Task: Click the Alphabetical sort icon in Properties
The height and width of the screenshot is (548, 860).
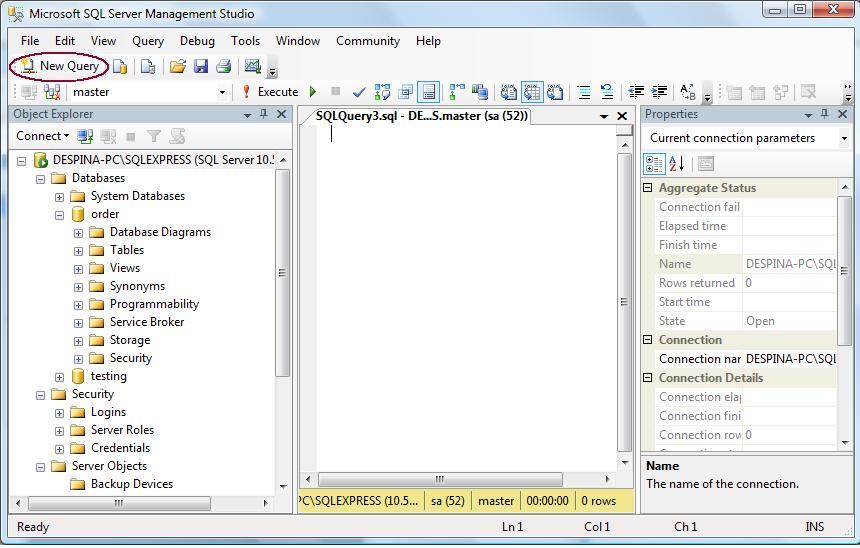Action: (677, 163)
